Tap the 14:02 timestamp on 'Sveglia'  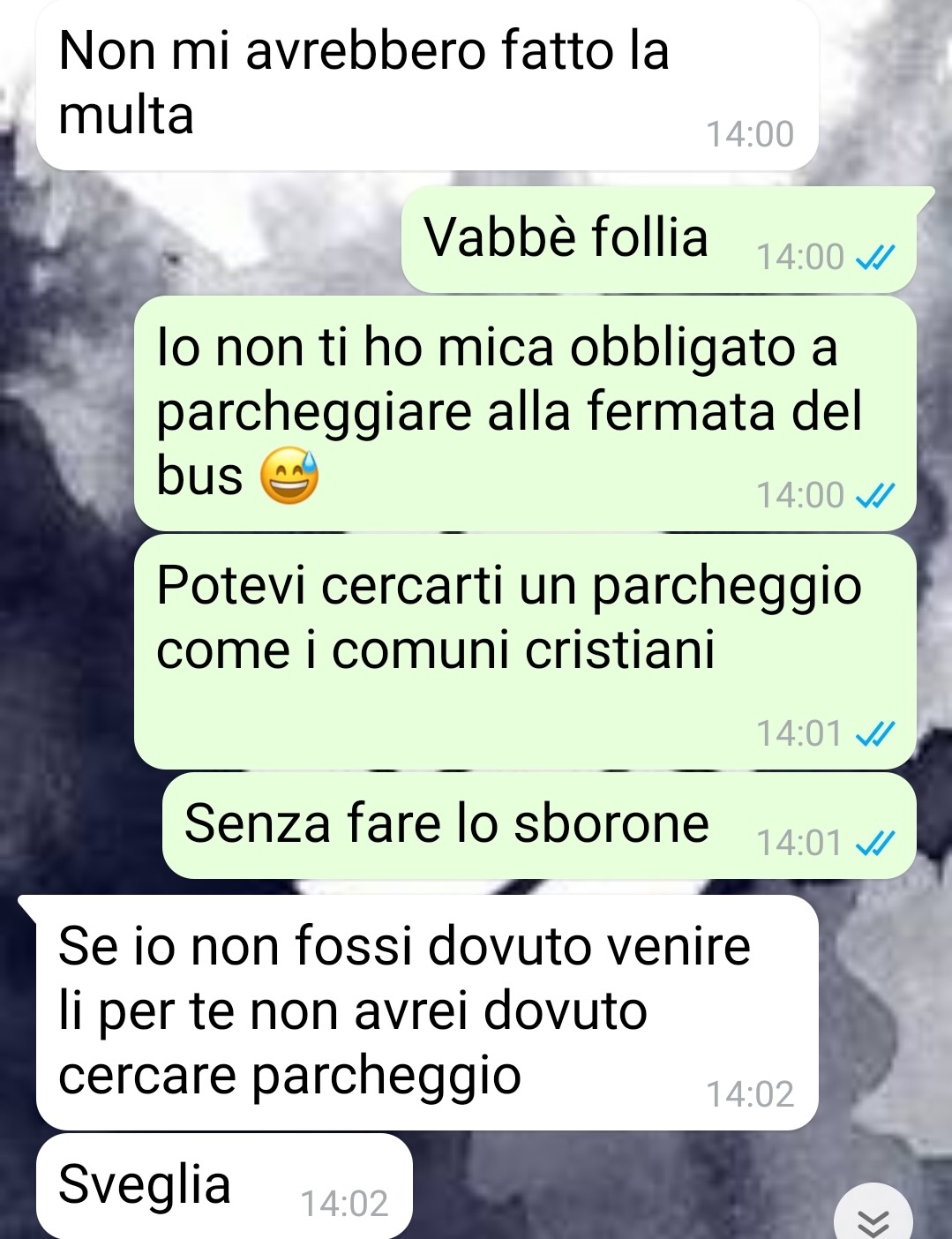click(344, 1205)
